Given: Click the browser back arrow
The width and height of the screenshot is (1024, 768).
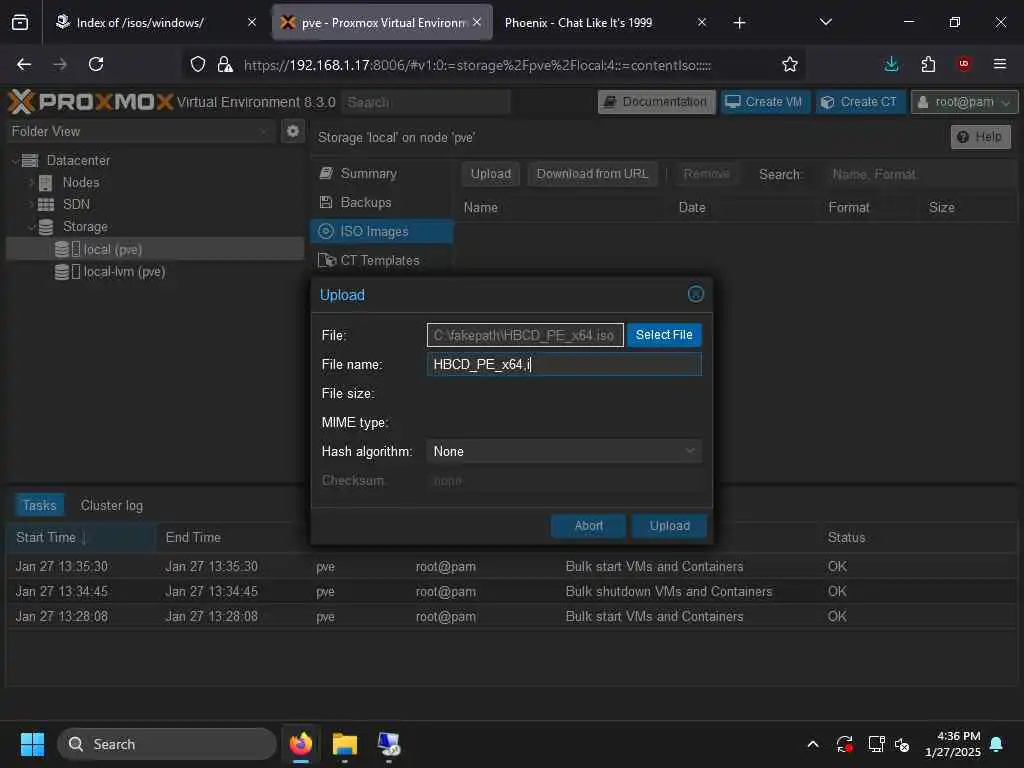Looking at the screenshot, I should click(24, 64).
